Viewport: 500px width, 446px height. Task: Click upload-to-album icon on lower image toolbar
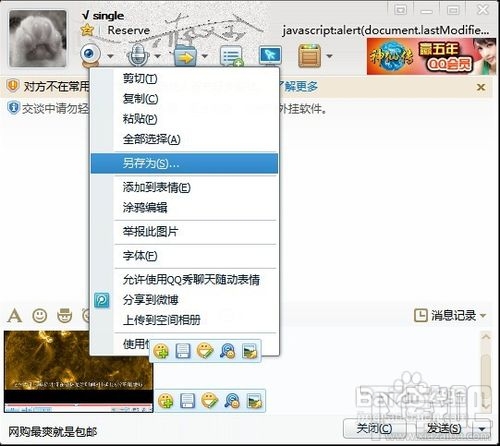coord(254,401)
